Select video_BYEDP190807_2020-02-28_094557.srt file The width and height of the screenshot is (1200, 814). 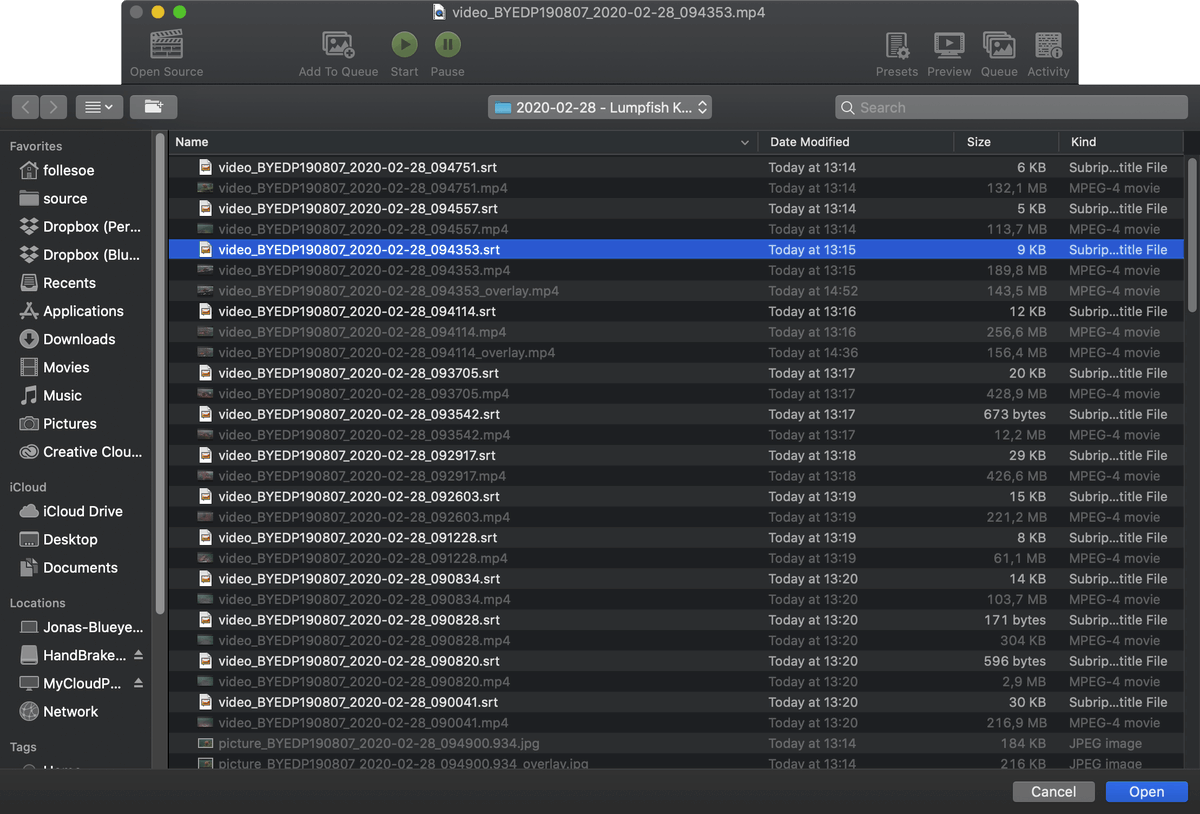tap(676, 208)
